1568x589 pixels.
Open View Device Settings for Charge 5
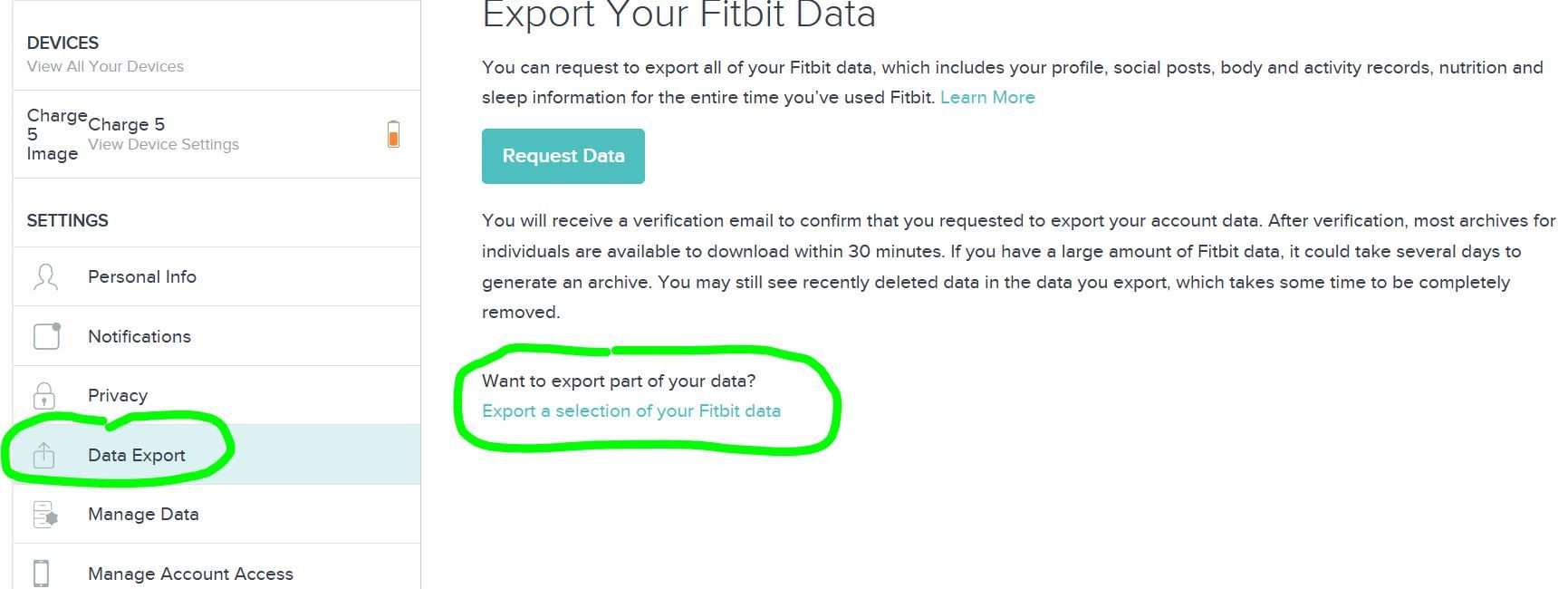pos(164,145)
